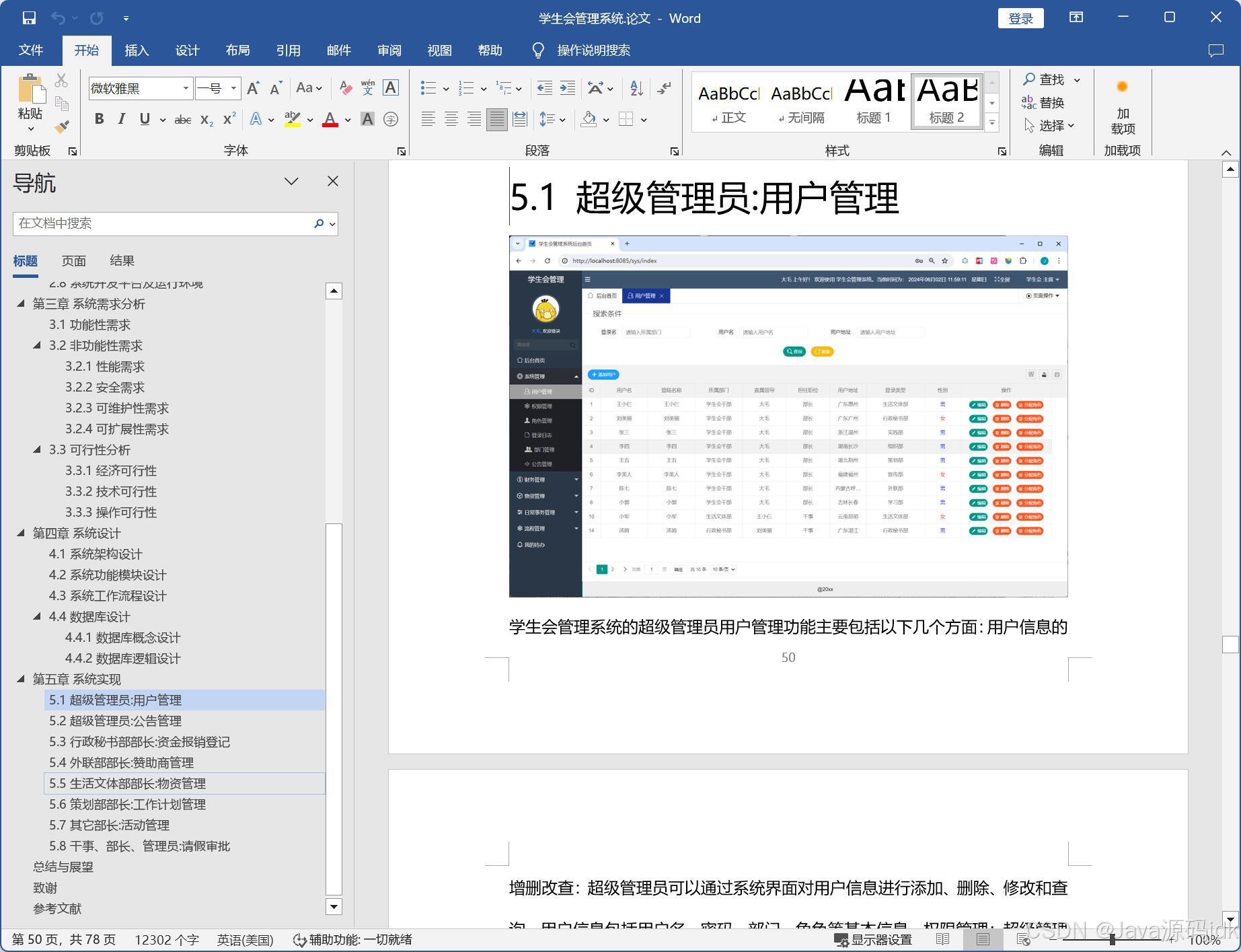Click navigation pane scroll down arrow
Viewport: 1241px width, 952px height.
pyautogui.click(x=334, y=906)
